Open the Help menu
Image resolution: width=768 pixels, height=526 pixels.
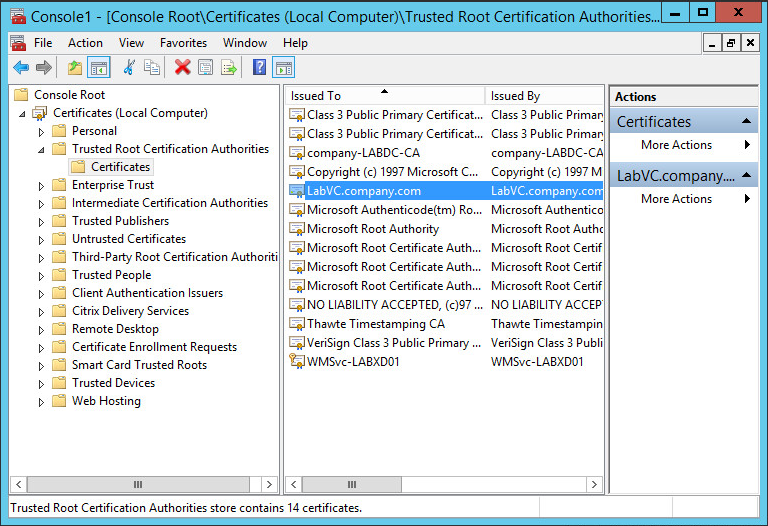click(x=295, y=43)
